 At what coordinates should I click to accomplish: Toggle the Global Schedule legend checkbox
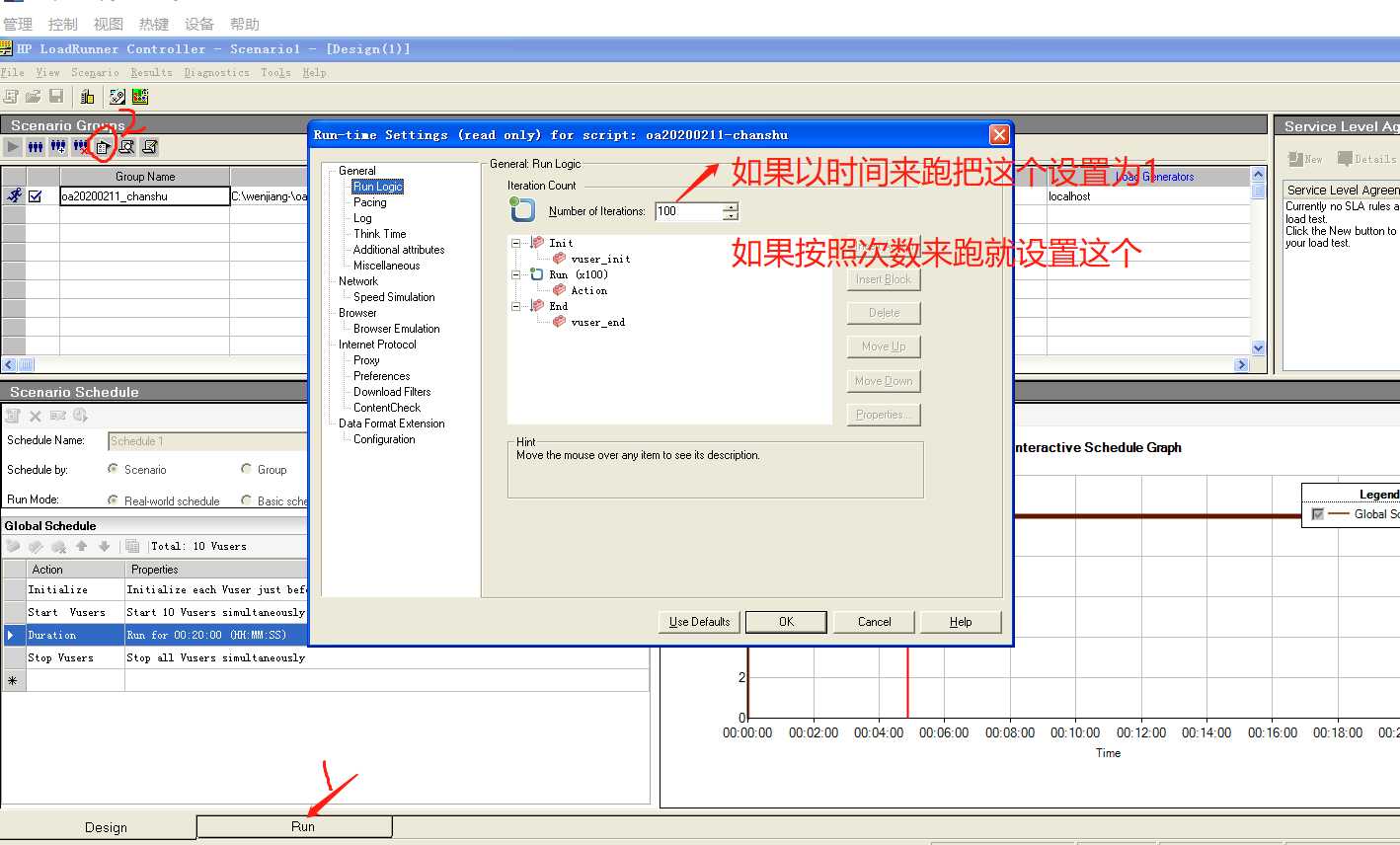click(1317, 514)
